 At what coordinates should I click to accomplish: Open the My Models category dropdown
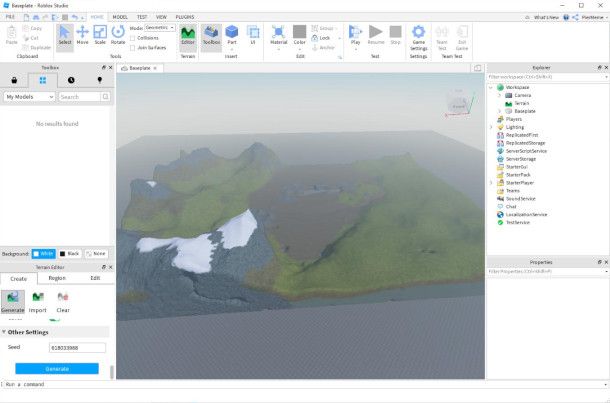(29, 97)
